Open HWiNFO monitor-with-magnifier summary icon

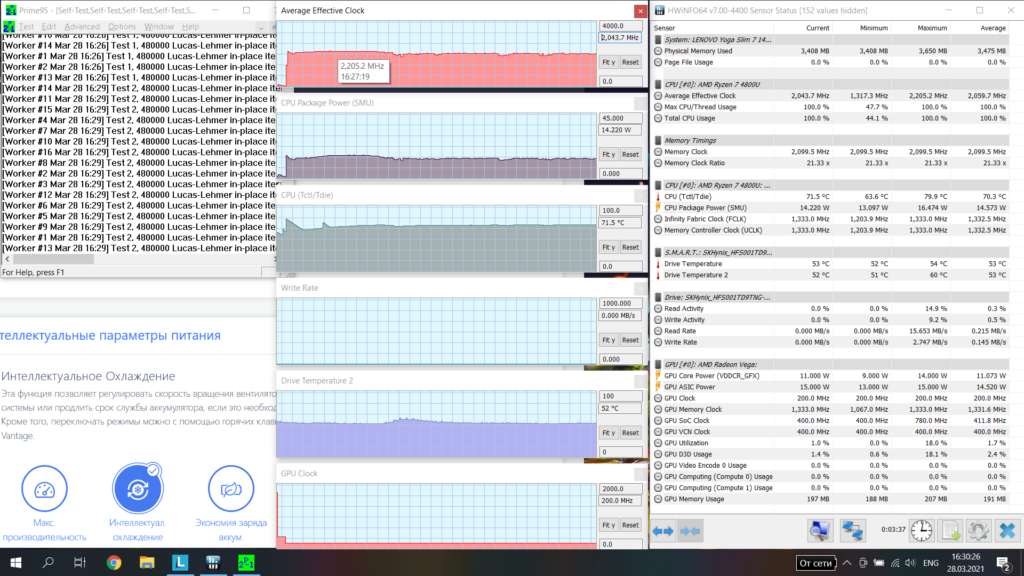point(820,530)
